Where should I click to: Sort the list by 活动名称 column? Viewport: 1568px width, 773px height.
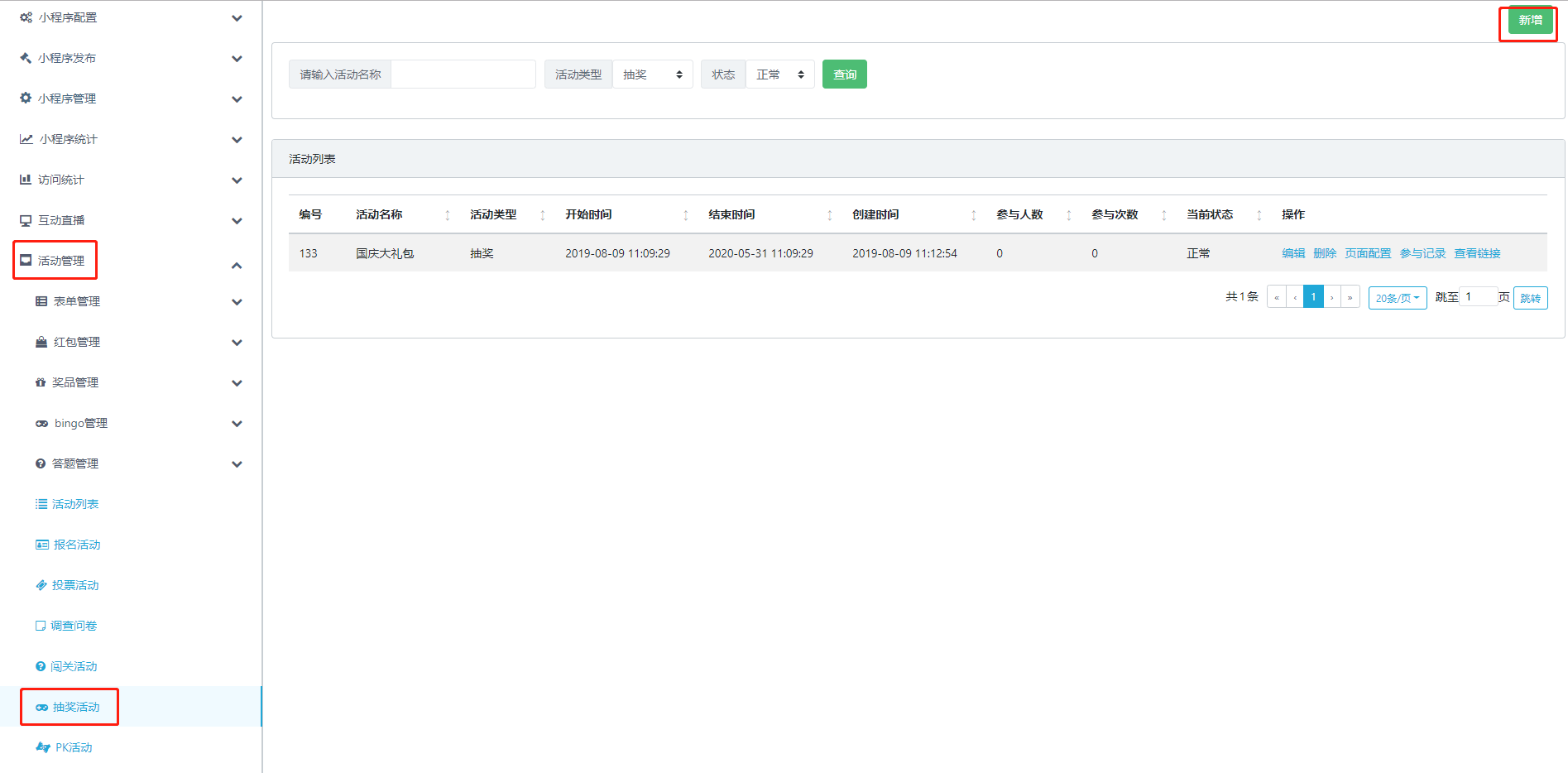(448, 215)
